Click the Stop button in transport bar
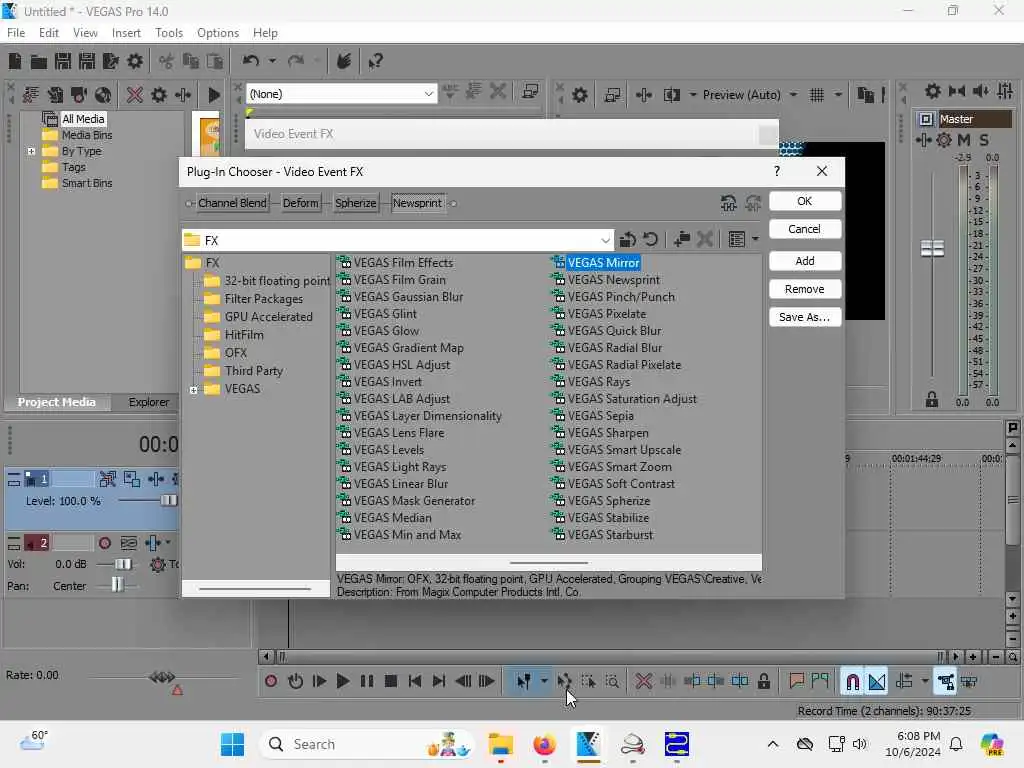 tap(391, 682)
